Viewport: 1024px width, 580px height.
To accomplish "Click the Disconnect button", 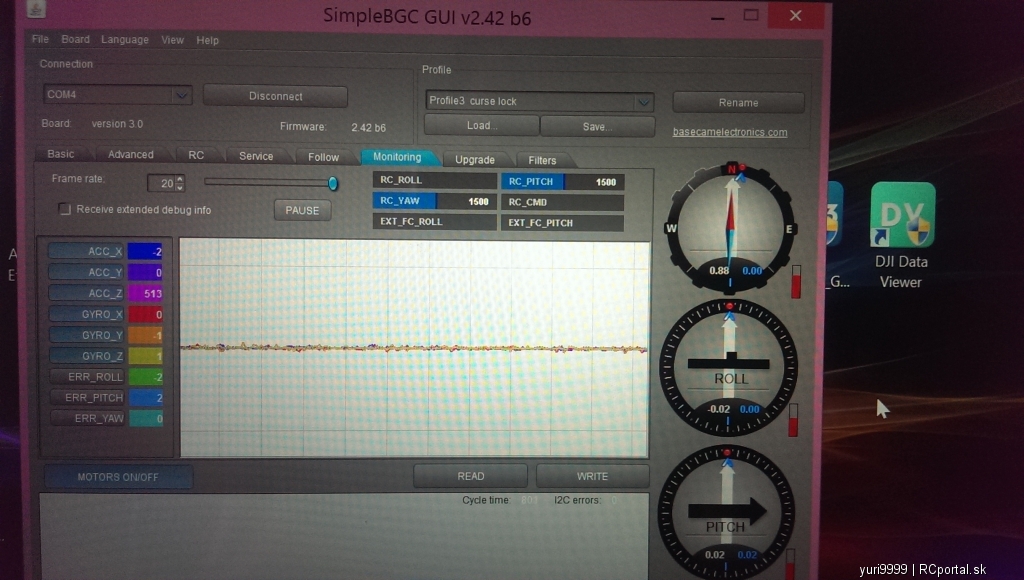I will tap(275, 96).
